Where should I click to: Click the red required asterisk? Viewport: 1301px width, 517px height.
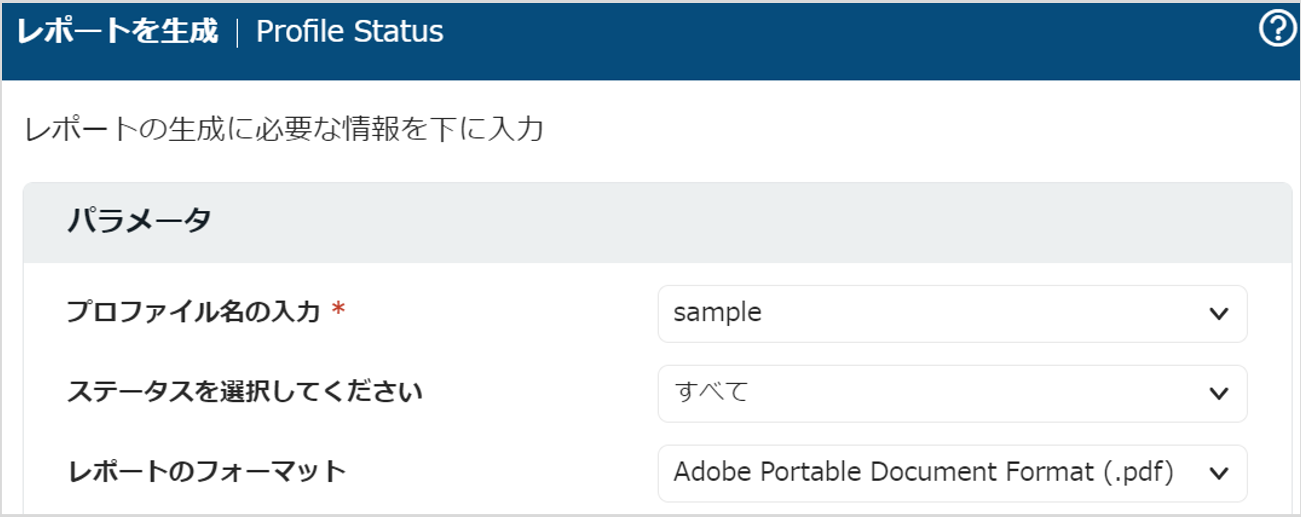[338, 312]
